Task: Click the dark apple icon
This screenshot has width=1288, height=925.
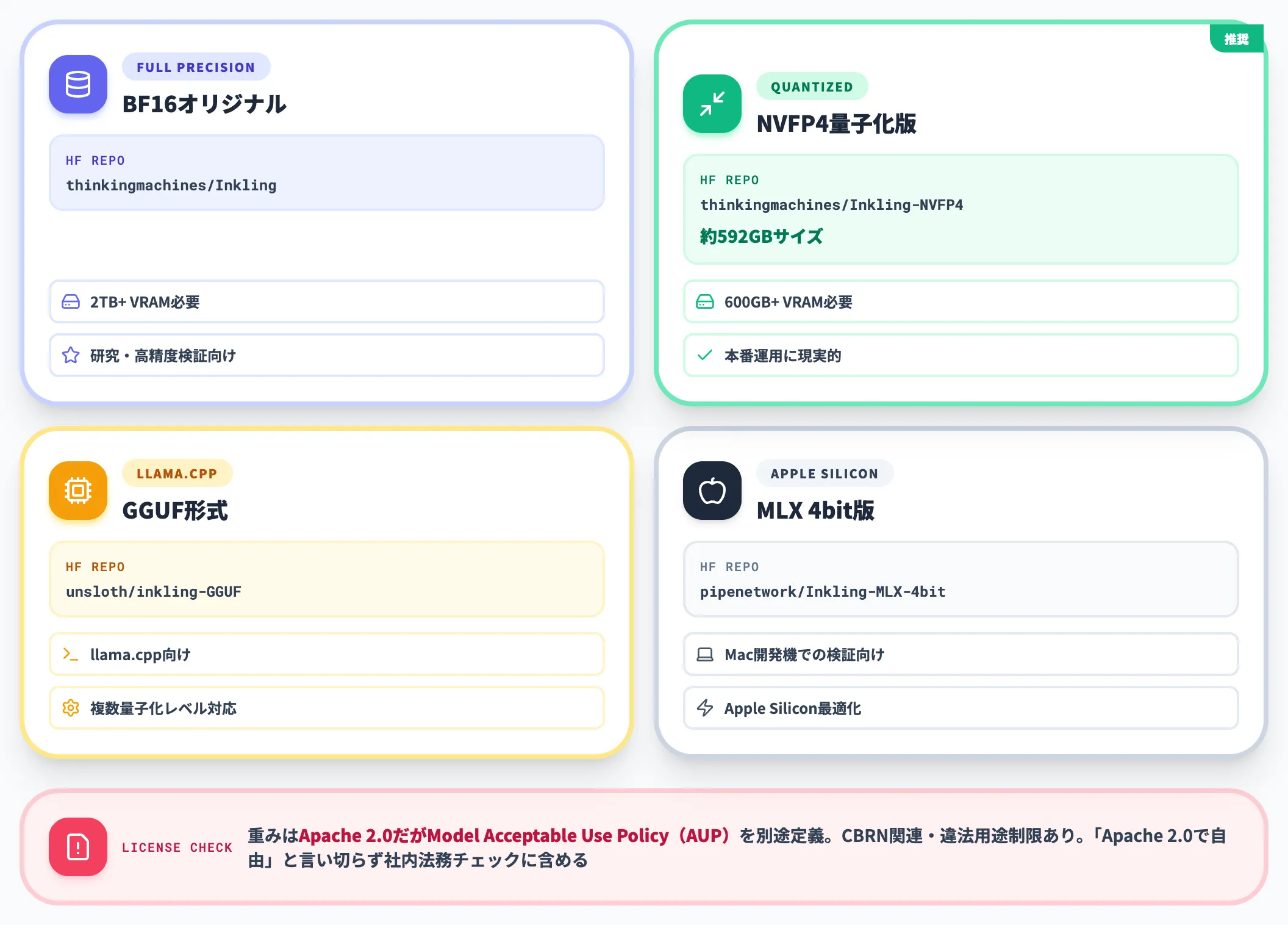Action: [x=712, y=491]
